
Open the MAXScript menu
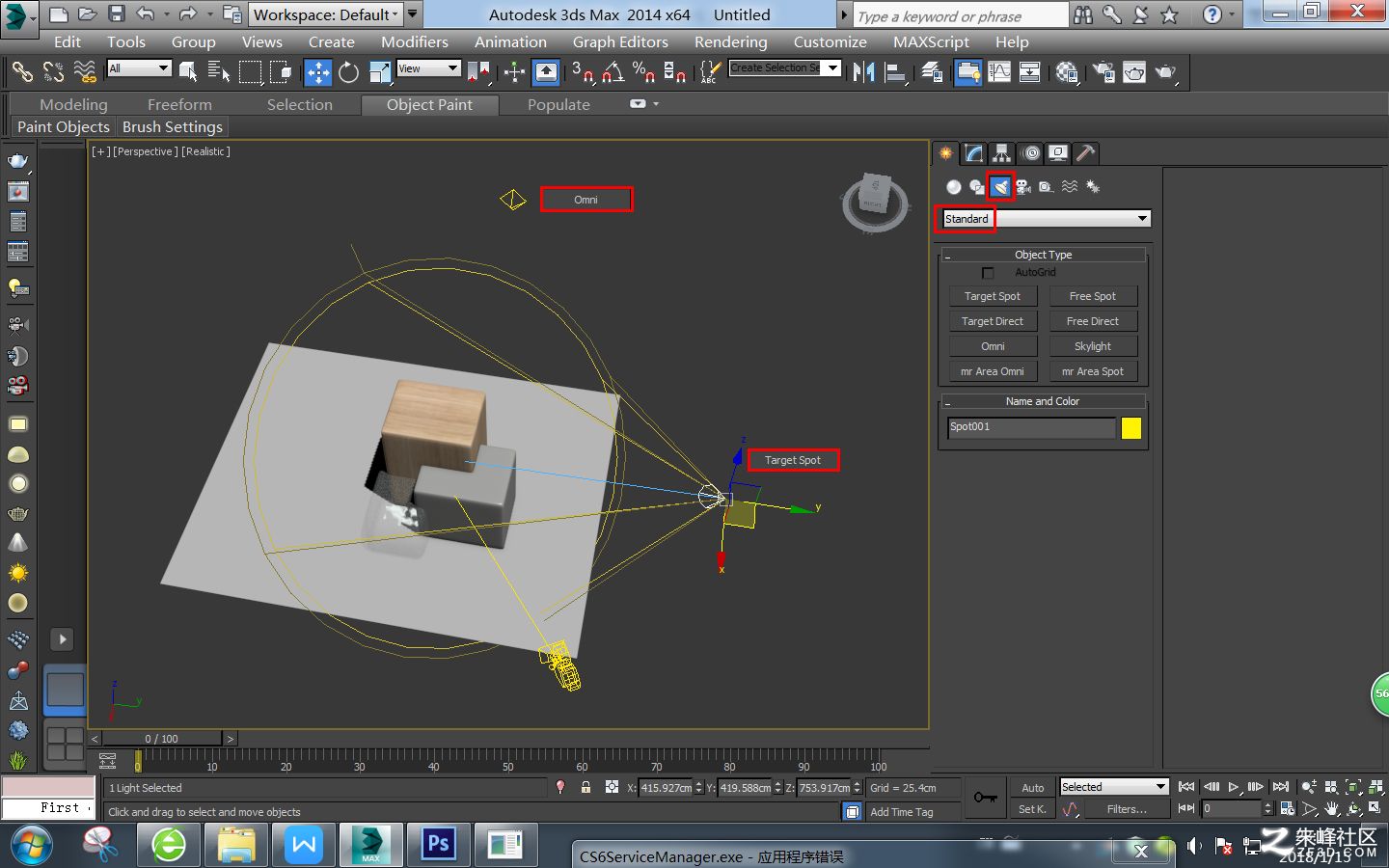pyautogui.click(x=931, y=42)
